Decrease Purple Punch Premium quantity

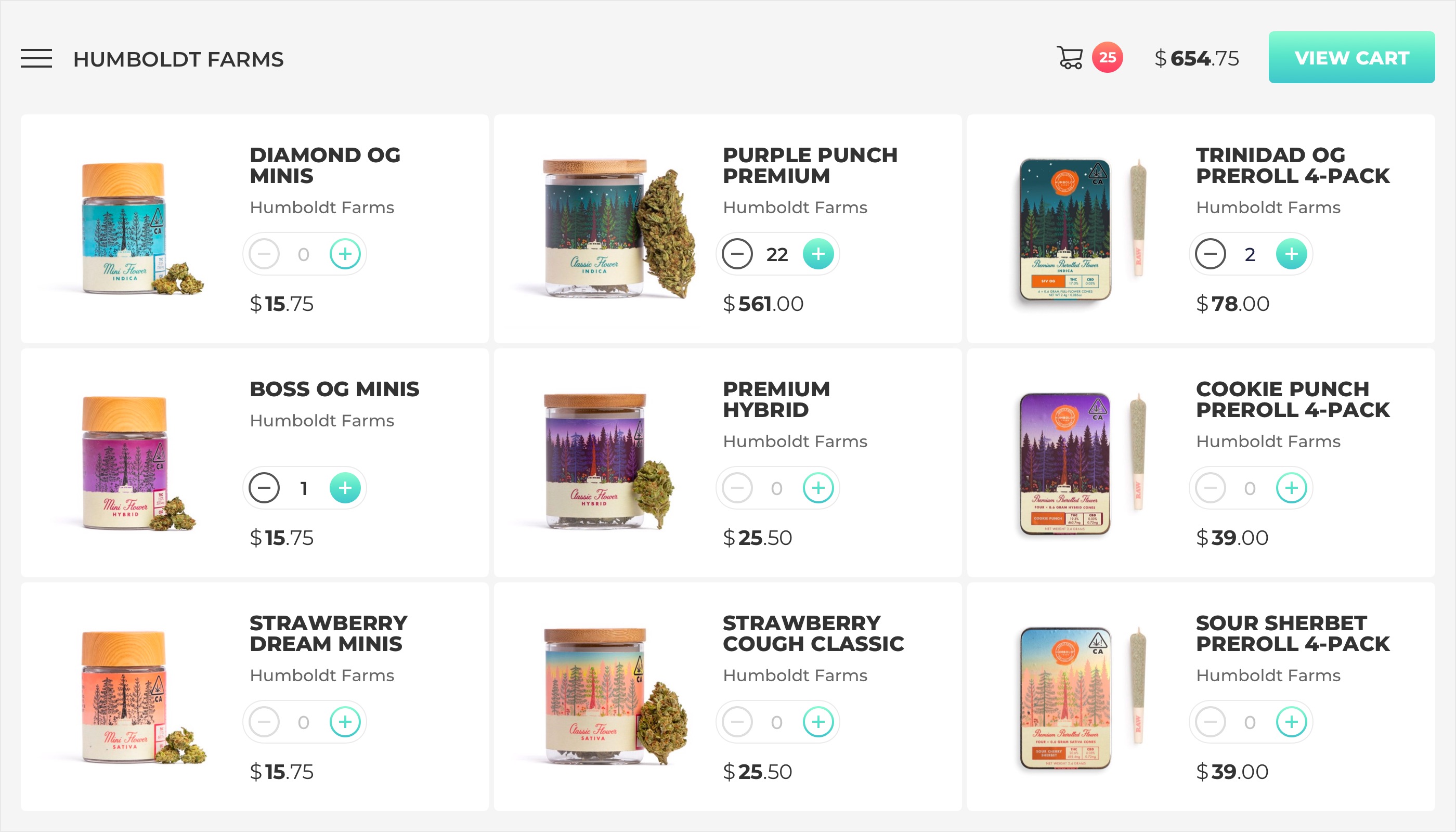coord(737,254)
